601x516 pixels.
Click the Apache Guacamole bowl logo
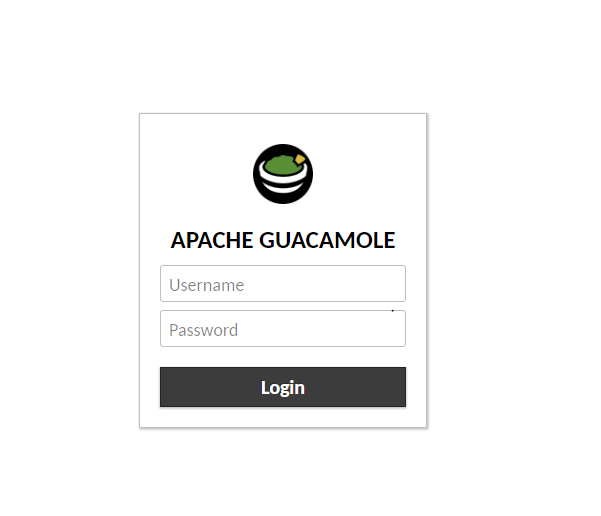point(283,174)
